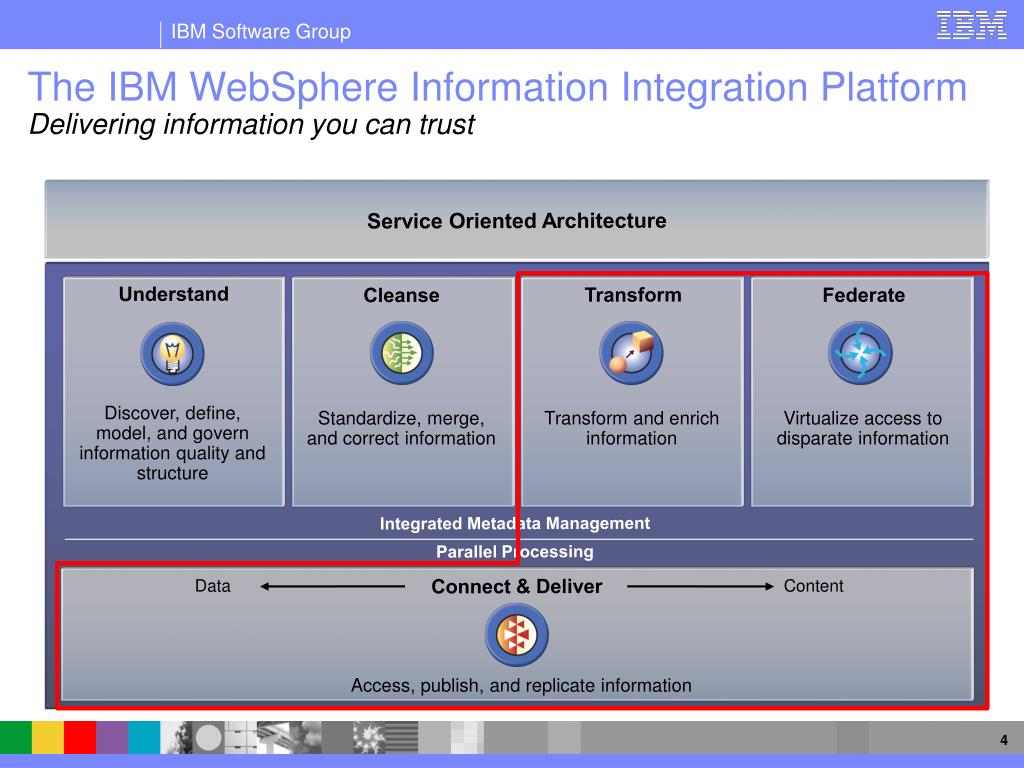The image size is (1024, 768).
Task: Click the Parallel Processing label
Action: click(515, 552)
